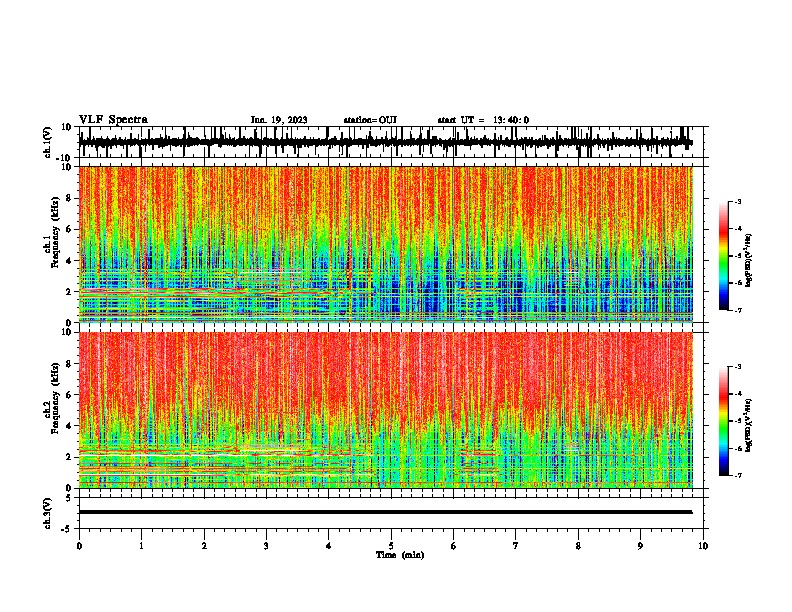The height and width of the screenshot is (612, 792).
Task: Click the "station=OUI" header label
Action: tap(370, 120)
